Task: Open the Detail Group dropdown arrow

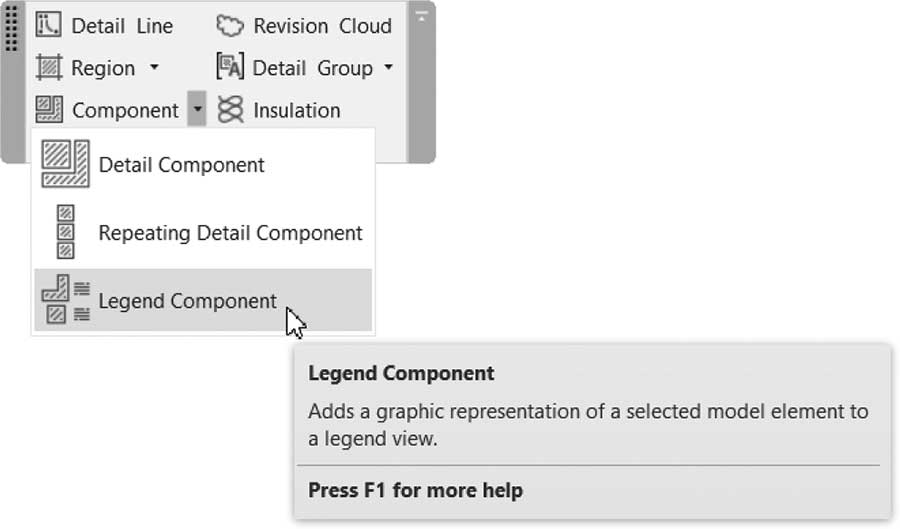Action: tap(389, 67)
